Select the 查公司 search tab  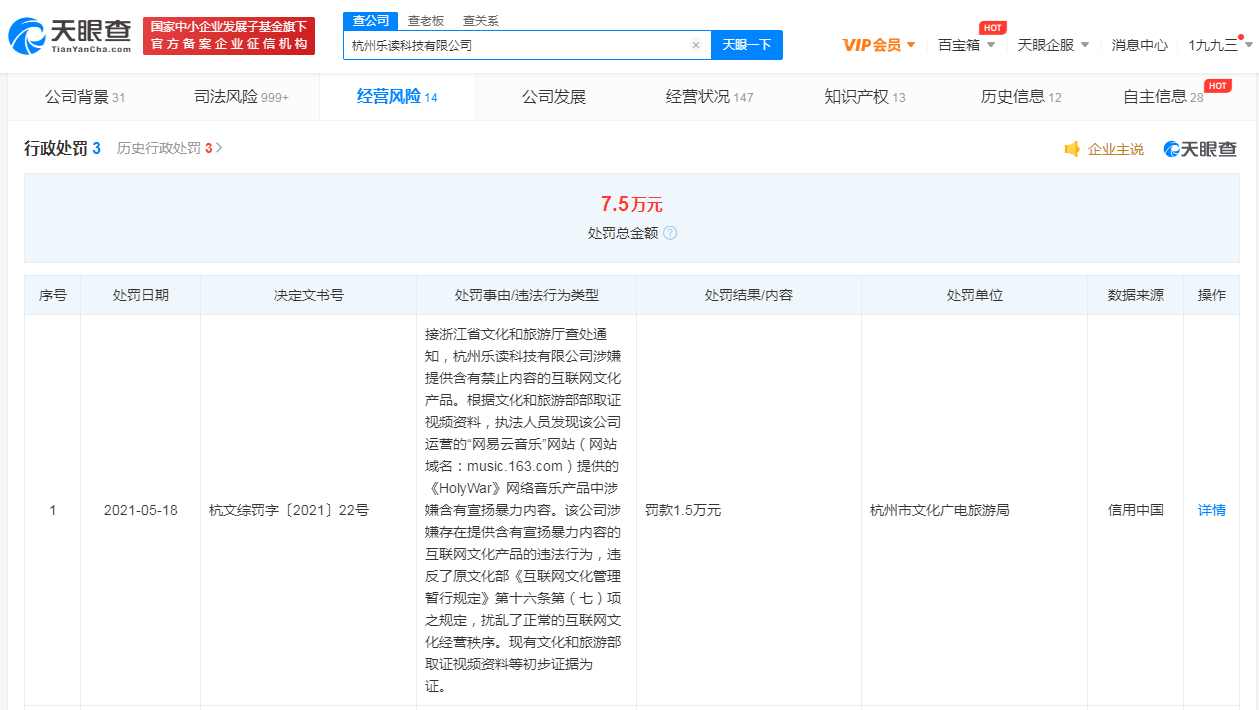tap(370, 21)
